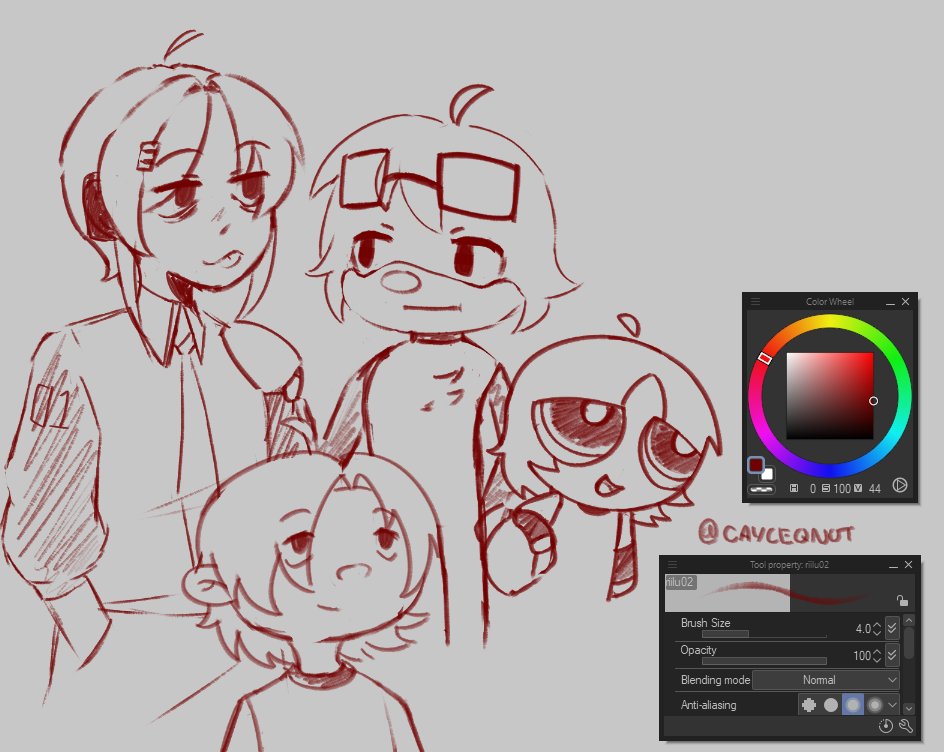Minimize the Color Wheel panel
The height and width of the screenshot is (752, 944).
click(890, 302)
